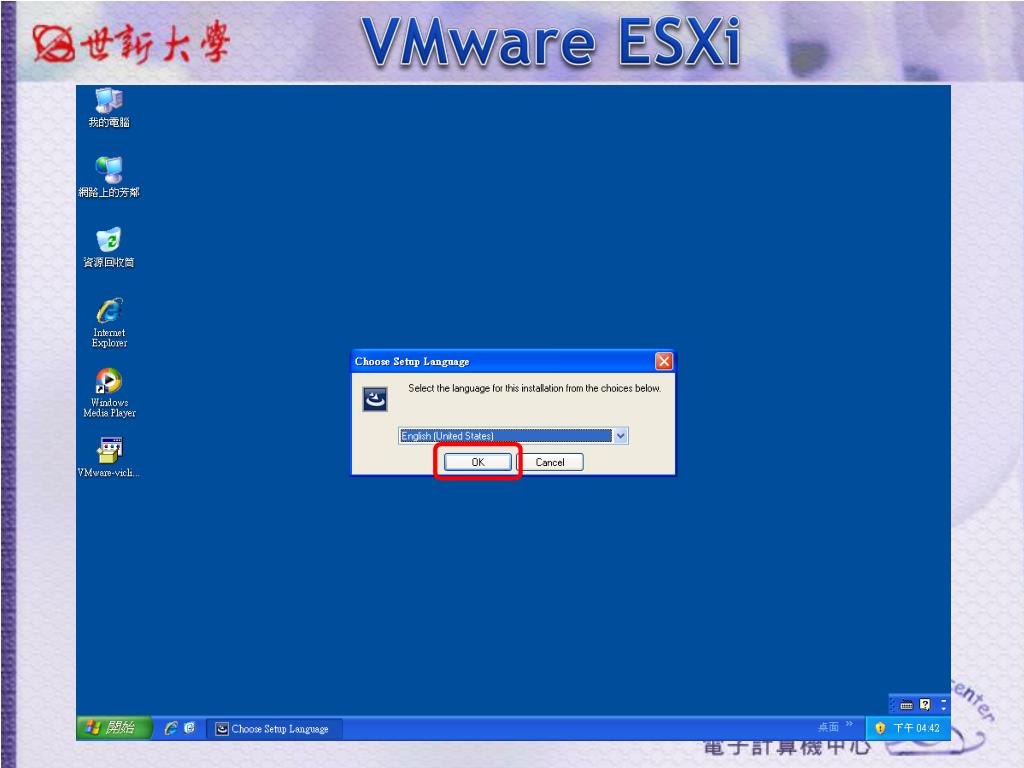This screenshot has height=768, width=1024.
Task: Click the language bar help icon
Action: coord(925,705)
